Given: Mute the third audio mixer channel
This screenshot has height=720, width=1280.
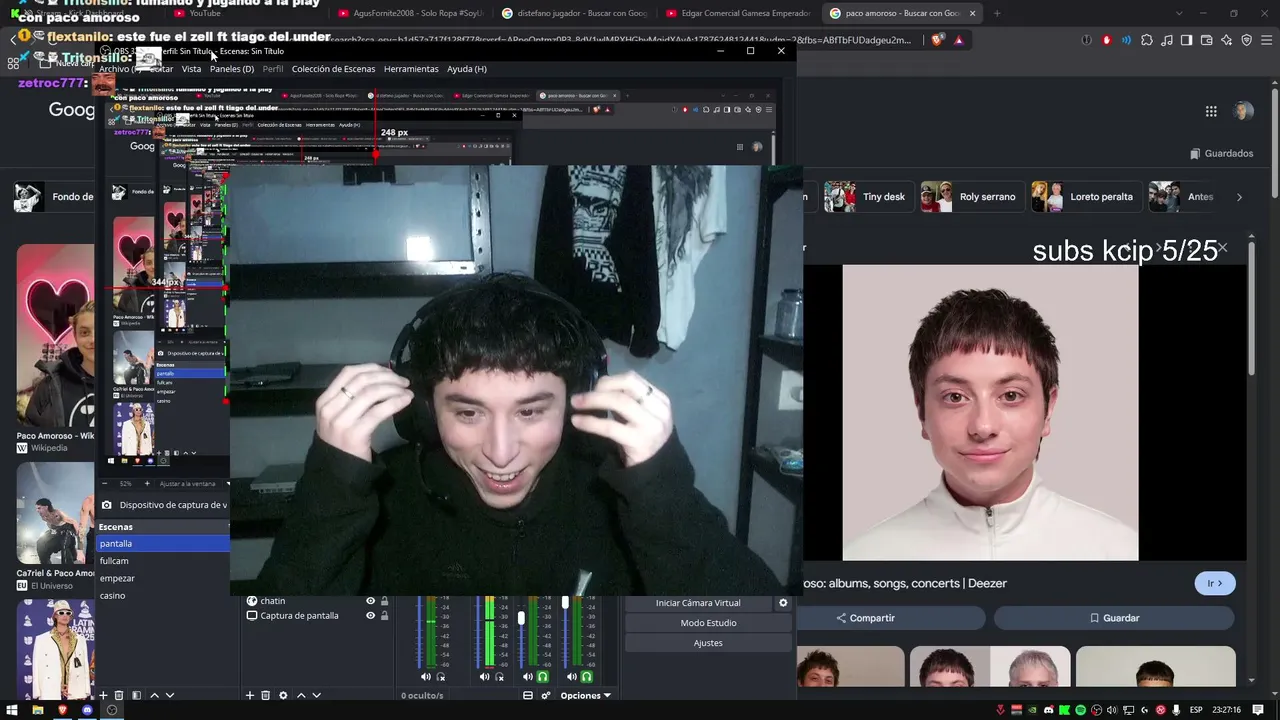Looking at the screenshot, I should (528, 677).
